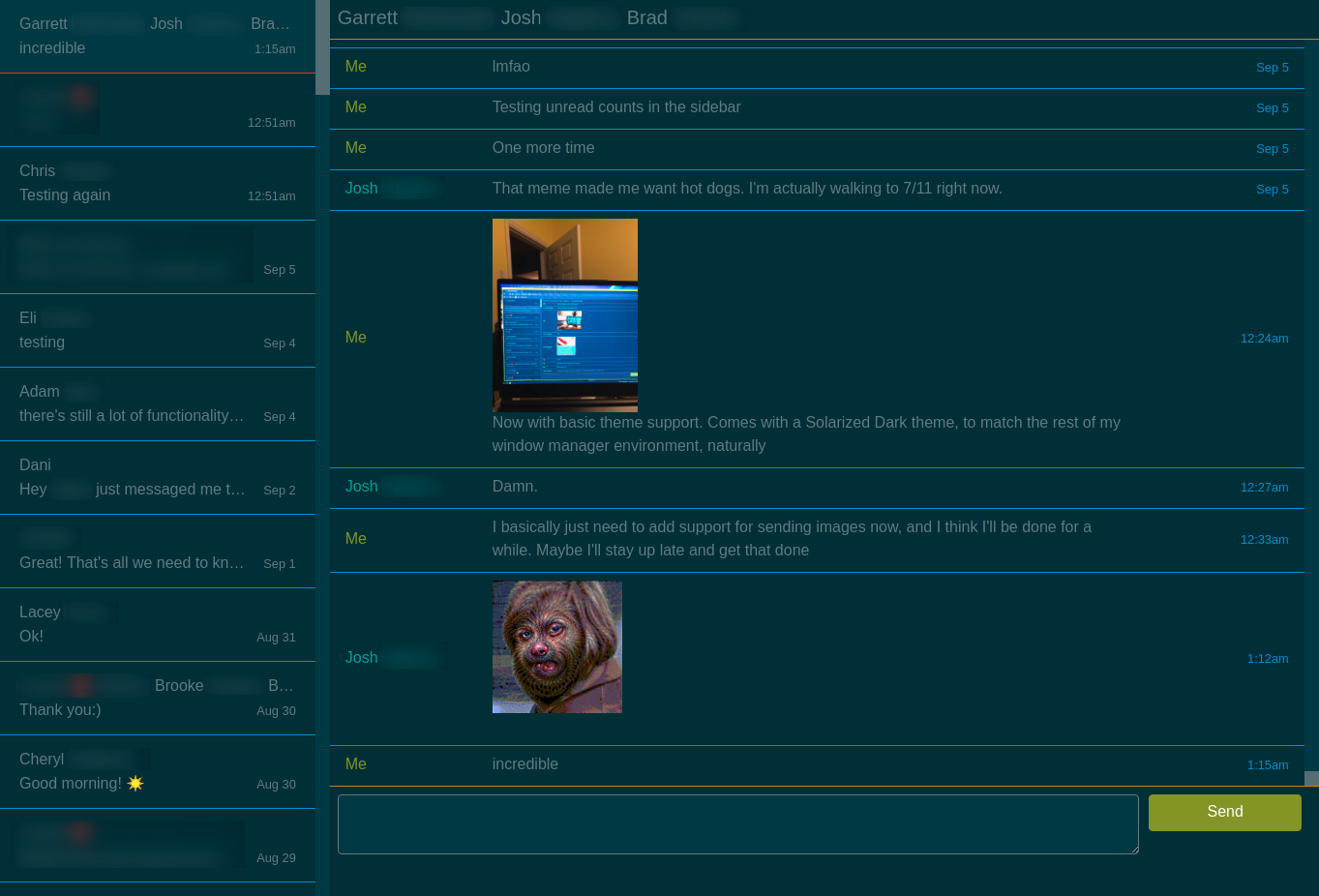Click the message about sending images support
This screenshot has height=896, width=1319.
coord(792,539)
